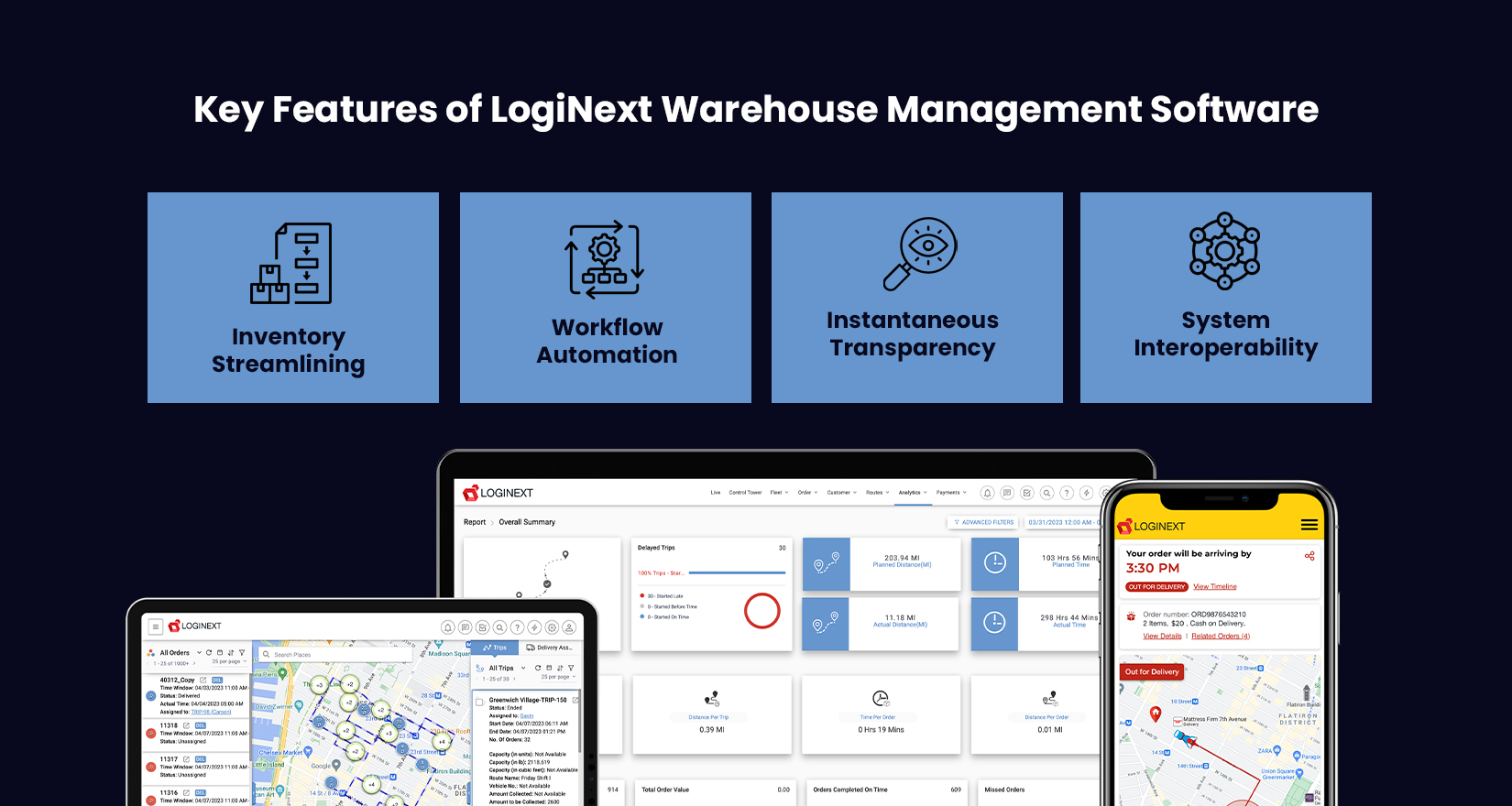This screenshot has width=1512, height=806.
Task: Open the Fleet dropdown in the top navigation
Action: (779, 493)
